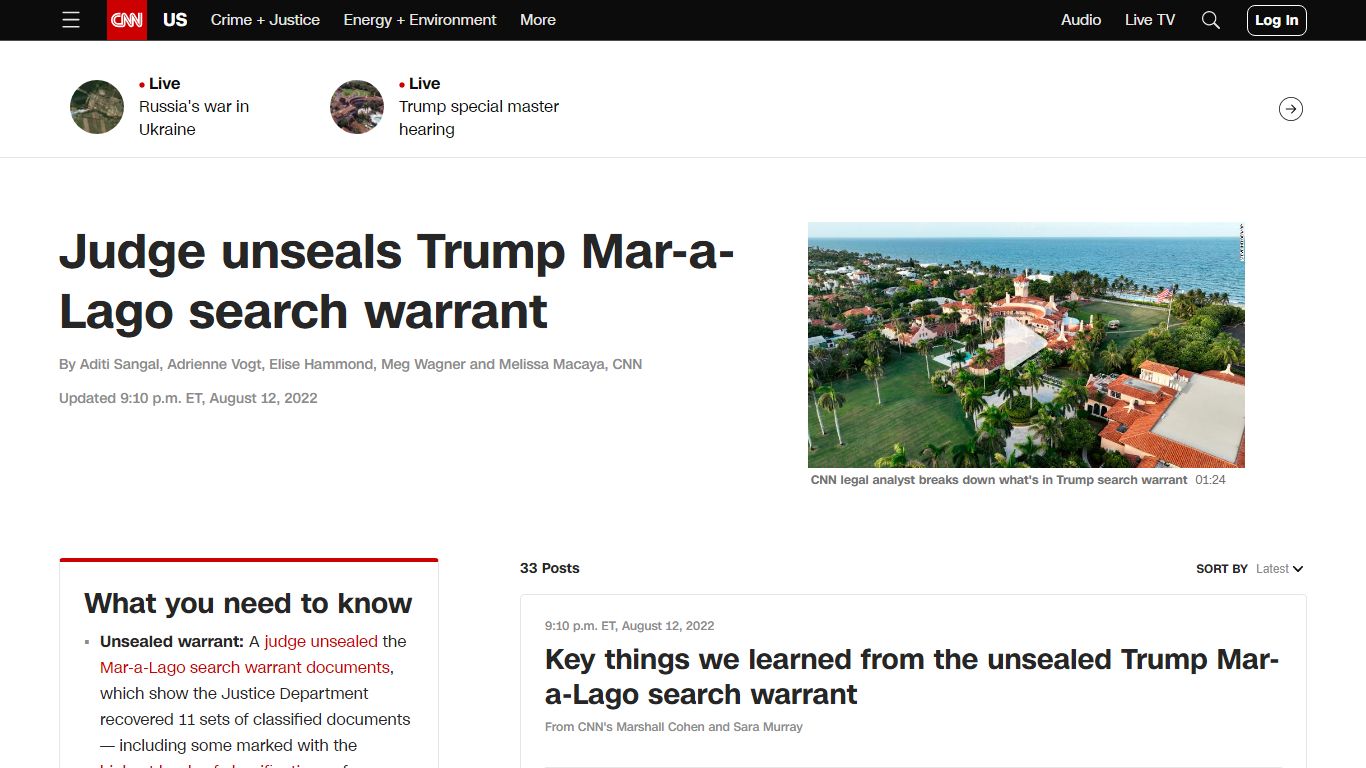Play the Mar-a-Lago aerial video
This screenshot has width=1366, height=768.
(x=1026, y=345)
